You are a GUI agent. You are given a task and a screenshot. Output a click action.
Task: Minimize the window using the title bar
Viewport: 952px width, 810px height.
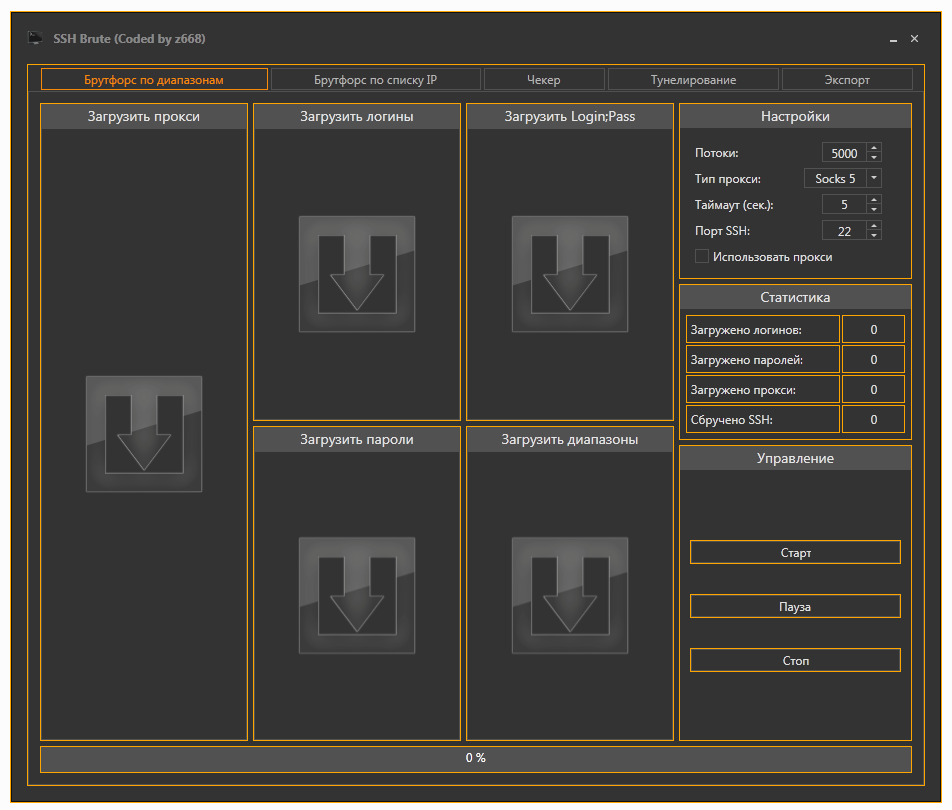893,39
